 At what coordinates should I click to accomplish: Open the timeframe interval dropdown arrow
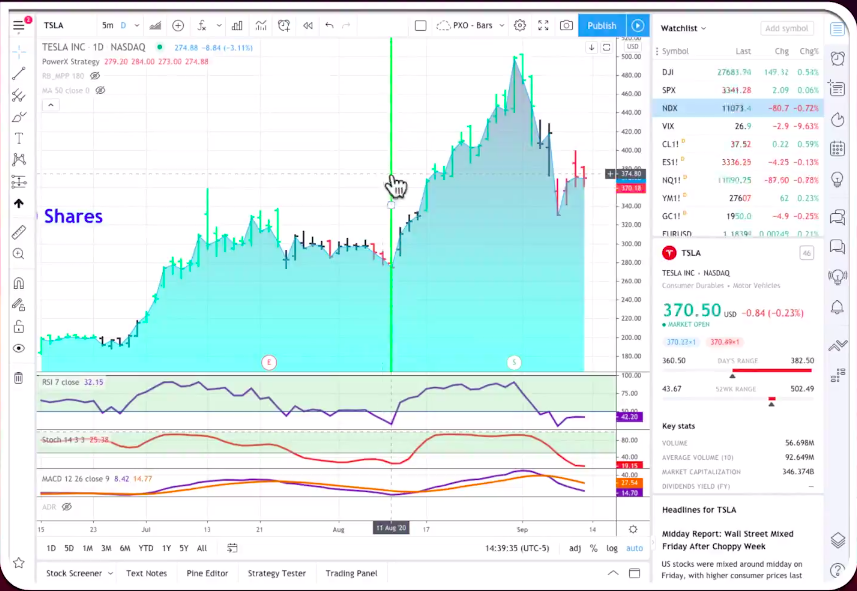(137, 25)
